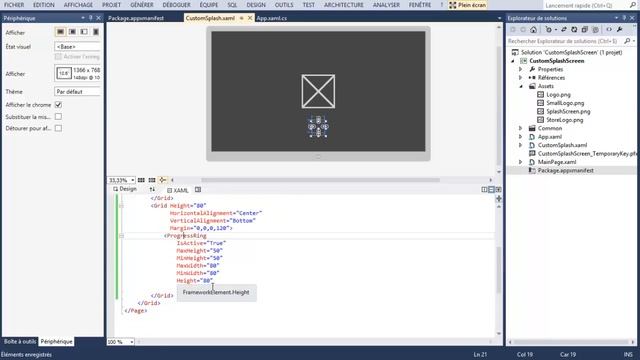Switch to App.xaml.cs tab
The height and width of the screenshot is (360, 640).
271,18
